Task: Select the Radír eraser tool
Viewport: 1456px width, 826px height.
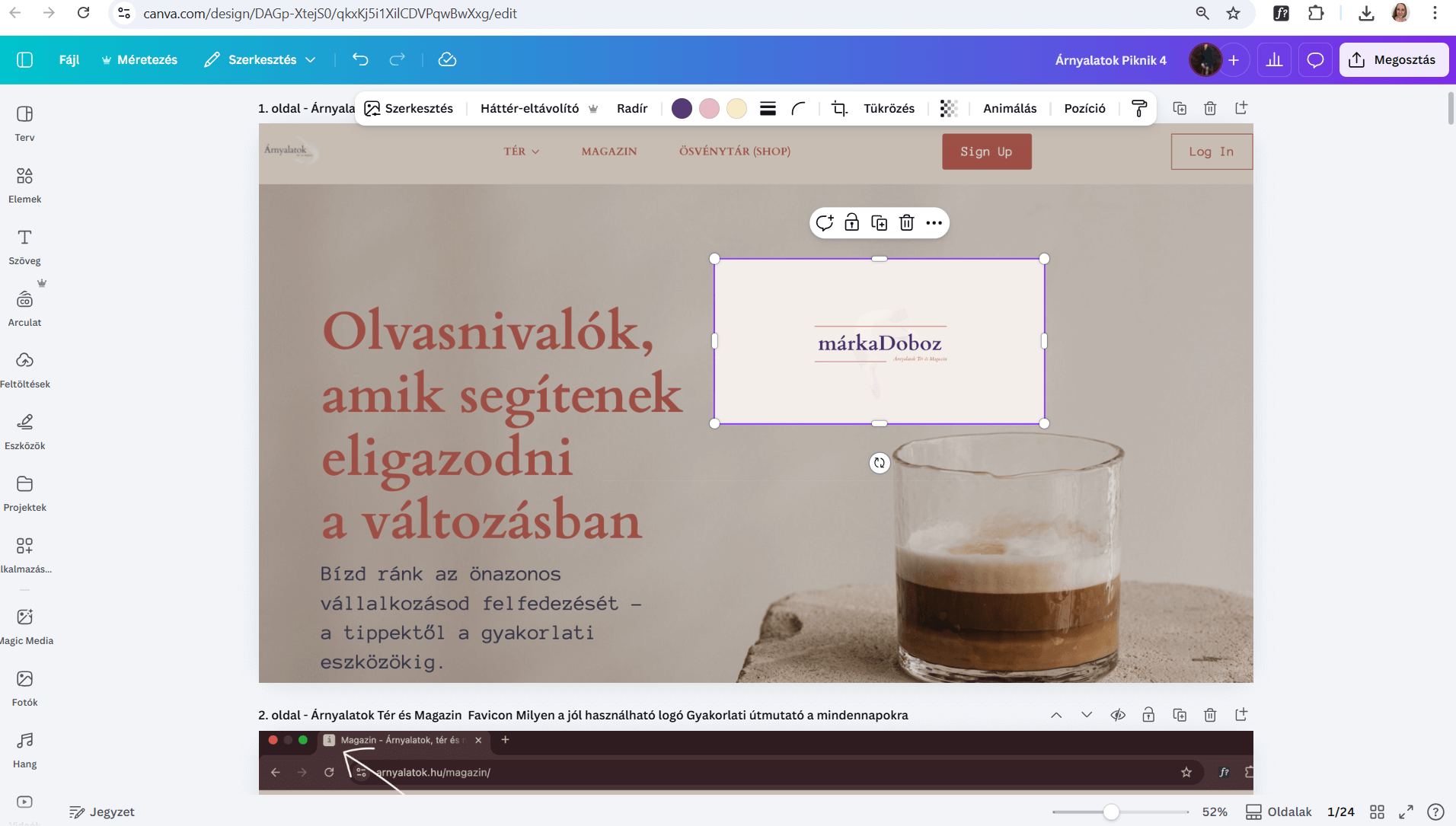Action: (632, 108)
